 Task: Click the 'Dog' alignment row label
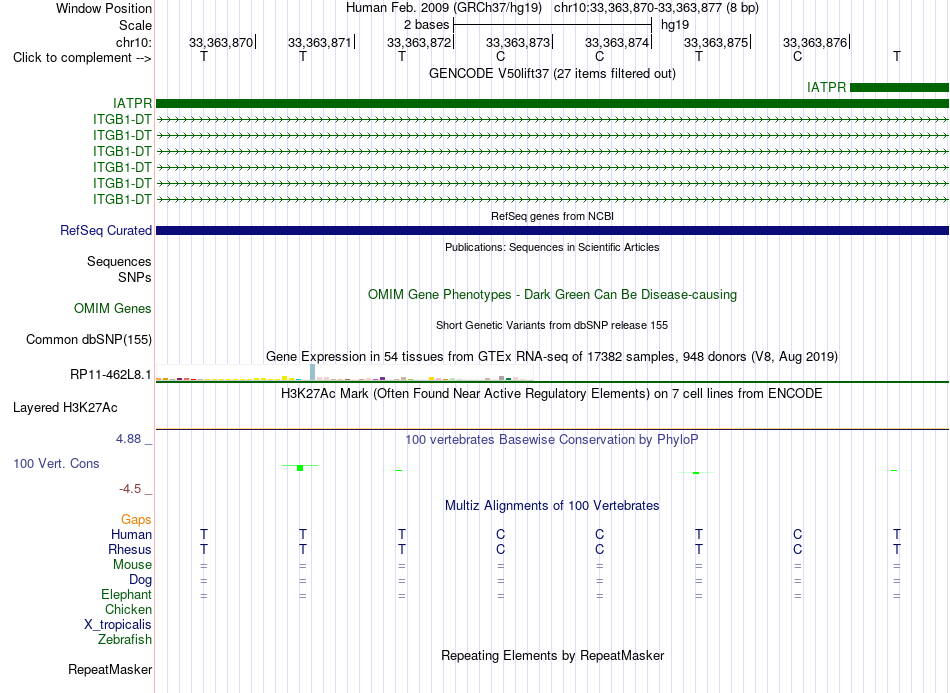pos(140,580)
